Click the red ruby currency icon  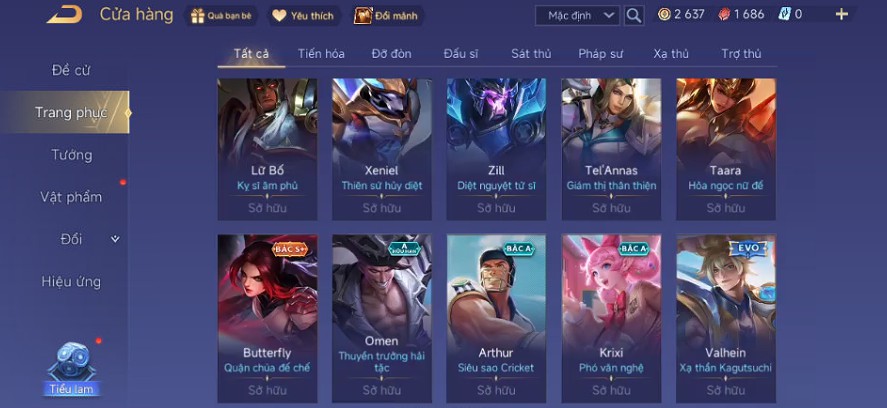[724, 15]
